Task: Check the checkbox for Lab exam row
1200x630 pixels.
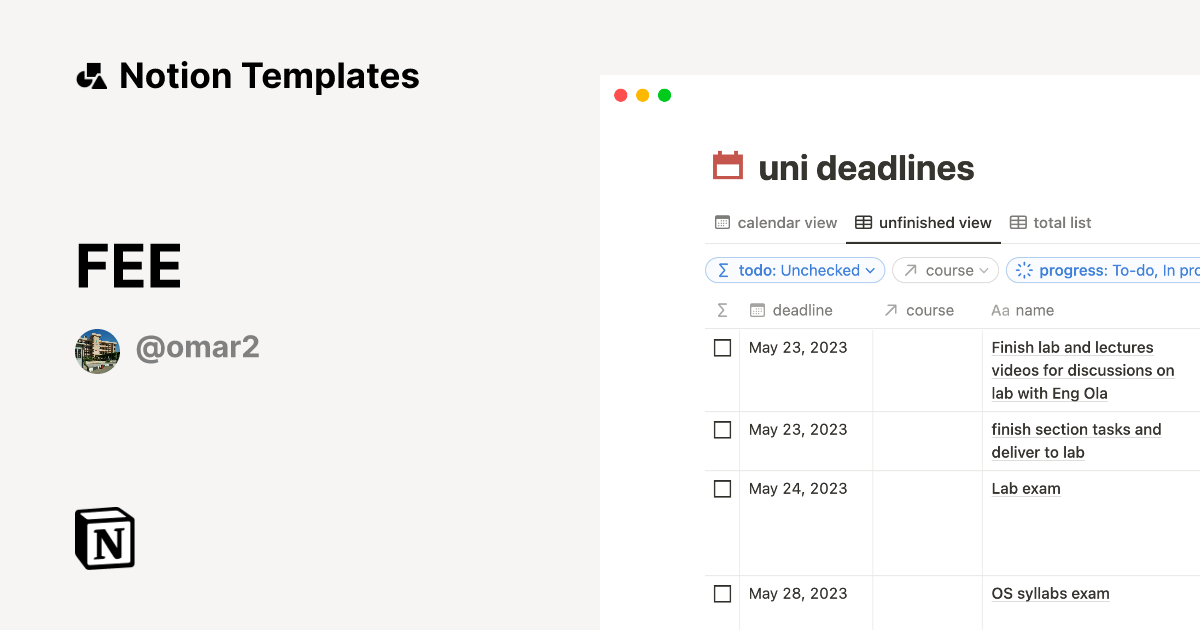Action: [722, 488]
